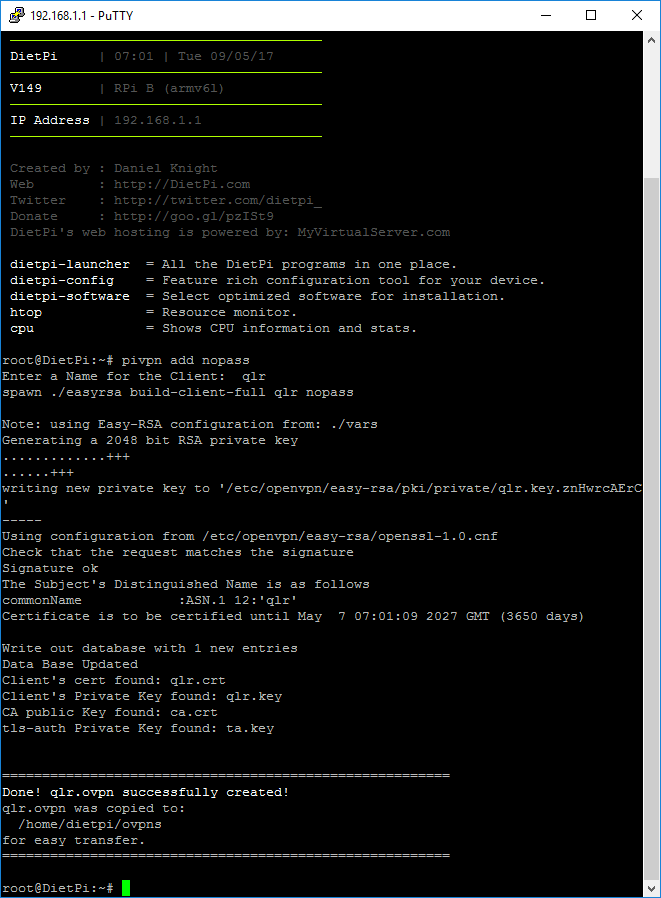Click the 'dietpi-config' command name
The width and height of the screenshot is (661, 898).
(x=62, y=281)
